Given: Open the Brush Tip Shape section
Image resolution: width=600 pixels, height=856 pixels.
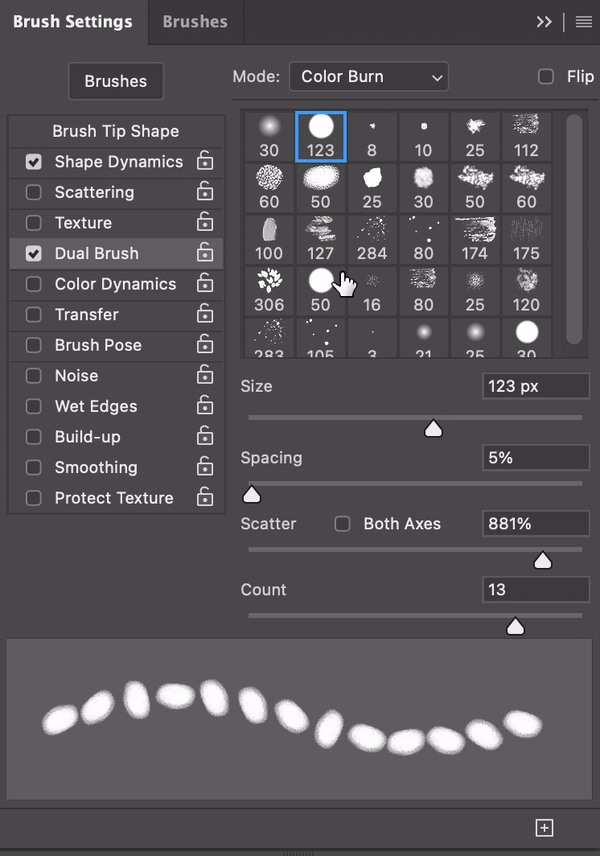Looking at the screenshot, I should click(x=116, y=131).
